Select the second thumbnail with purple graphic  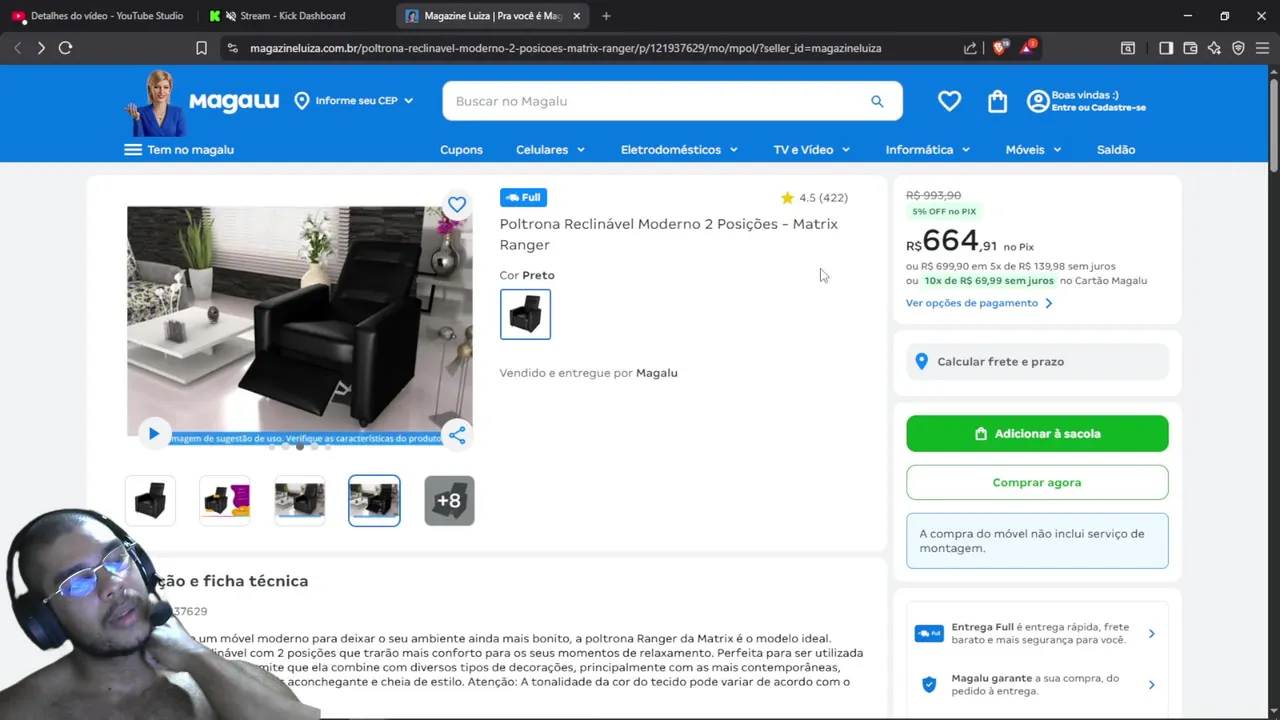(x=225, y=500)
